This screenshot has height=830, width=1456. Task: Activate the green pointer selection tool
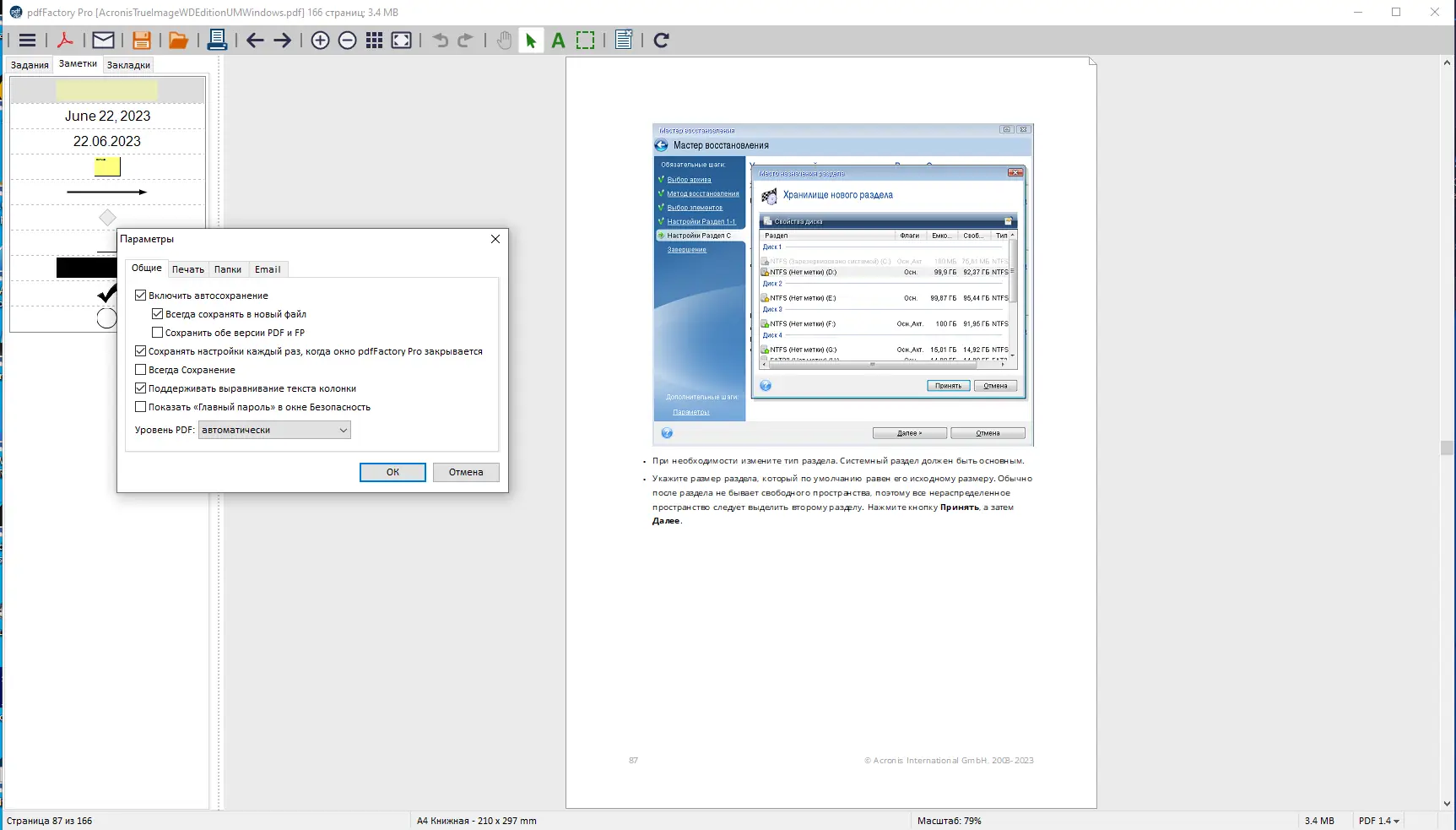[x=531, y=41]
